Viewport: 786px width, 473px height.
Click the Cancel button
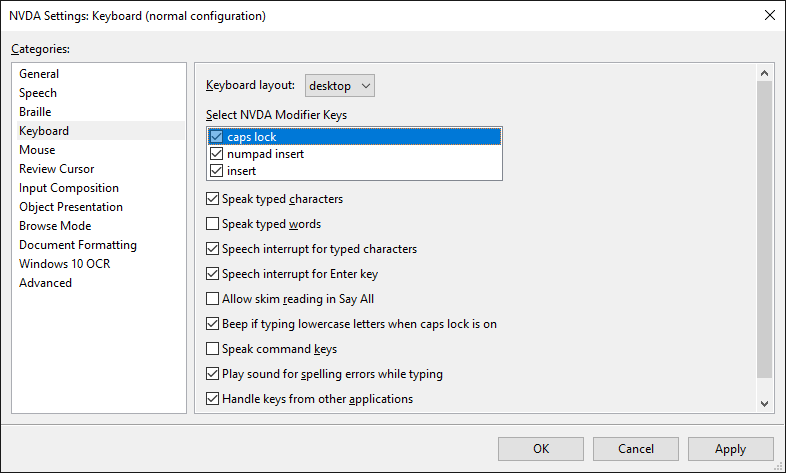636,448
